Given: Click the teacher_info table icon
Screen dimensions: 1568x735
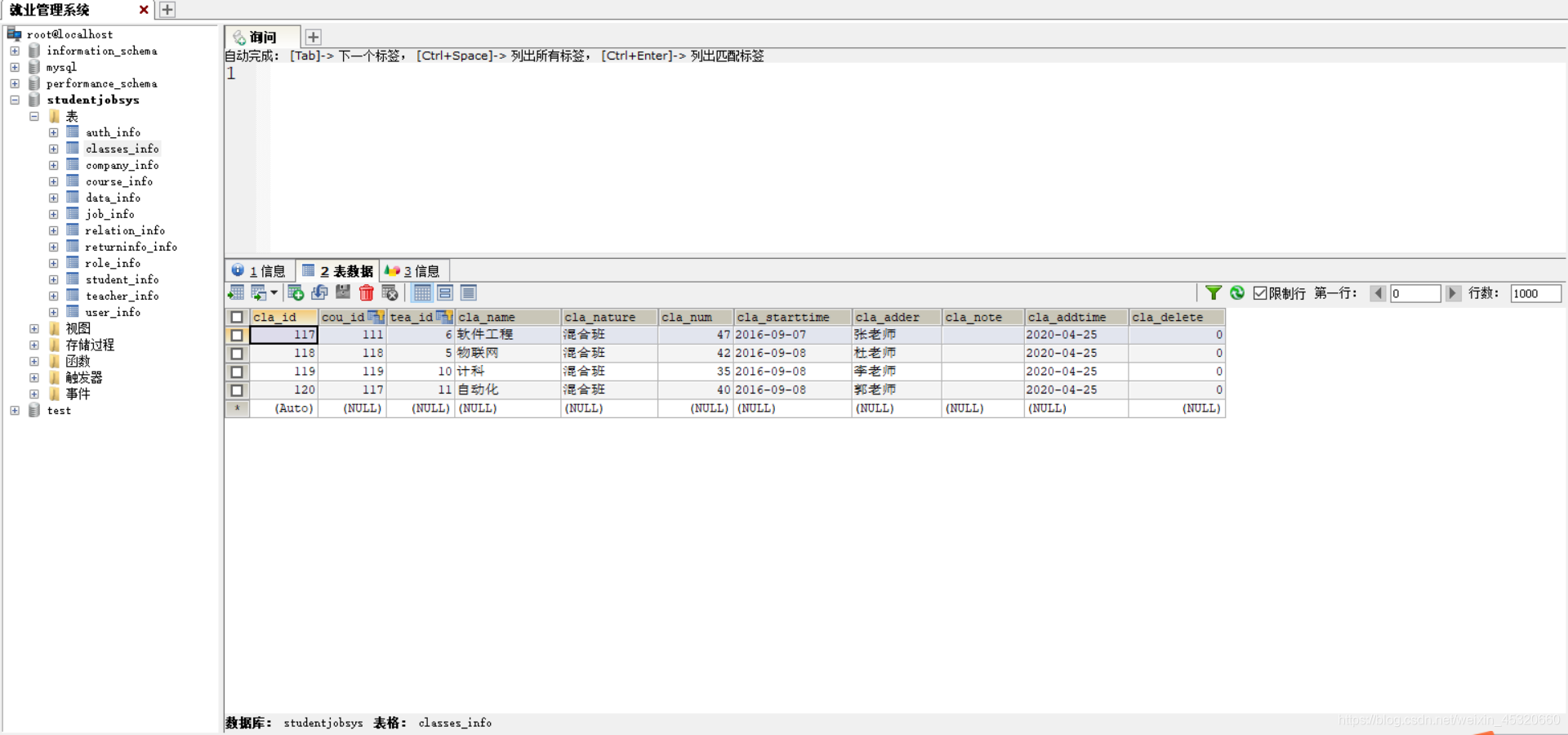Looking at the screenshot, I should (x=73, y=295).
